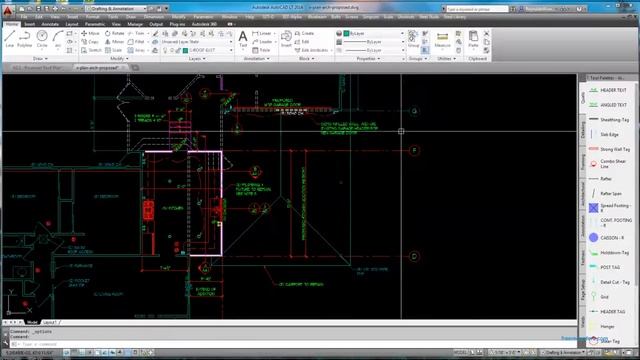Expand the Draw panel

[40, 59]
